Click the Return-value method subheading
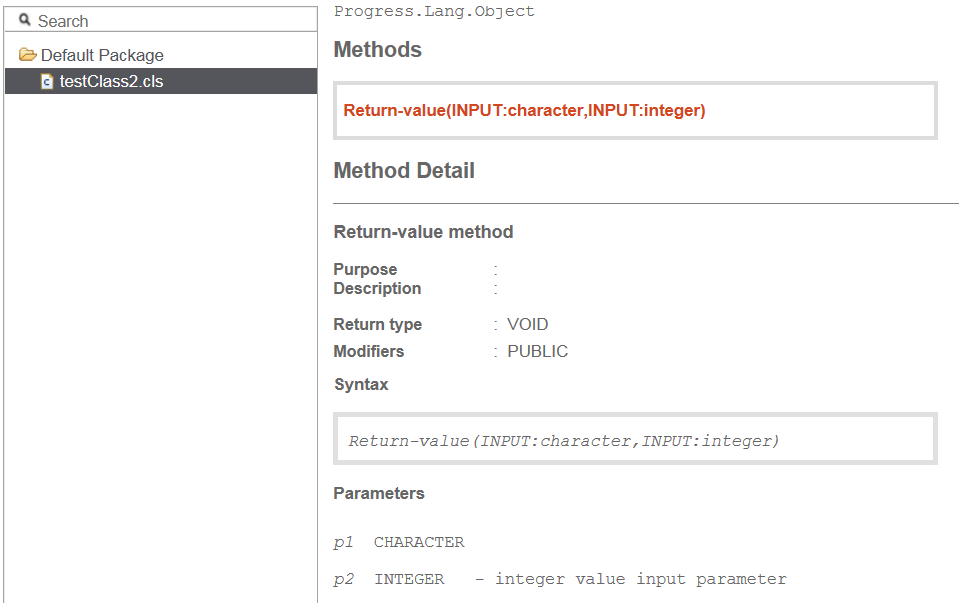 [x=423, y=232]
